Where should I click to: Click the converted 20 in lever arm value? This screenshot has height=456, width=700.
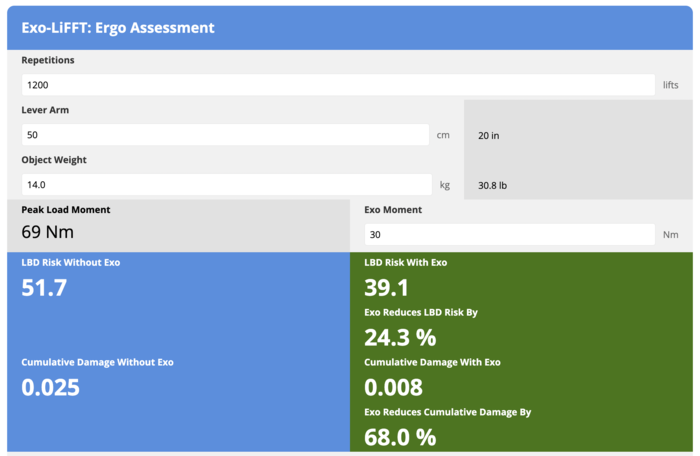[490, 135]
